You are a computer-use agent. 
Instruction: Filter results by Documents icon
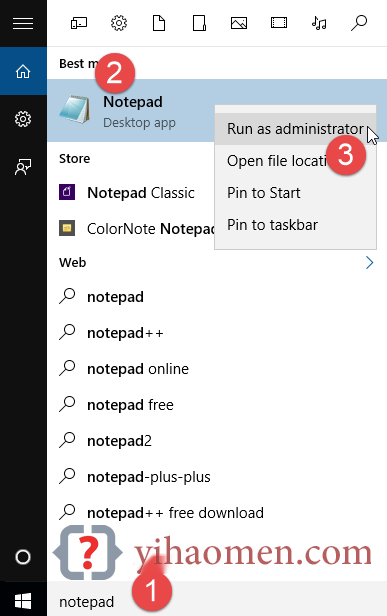pos(159,23)
